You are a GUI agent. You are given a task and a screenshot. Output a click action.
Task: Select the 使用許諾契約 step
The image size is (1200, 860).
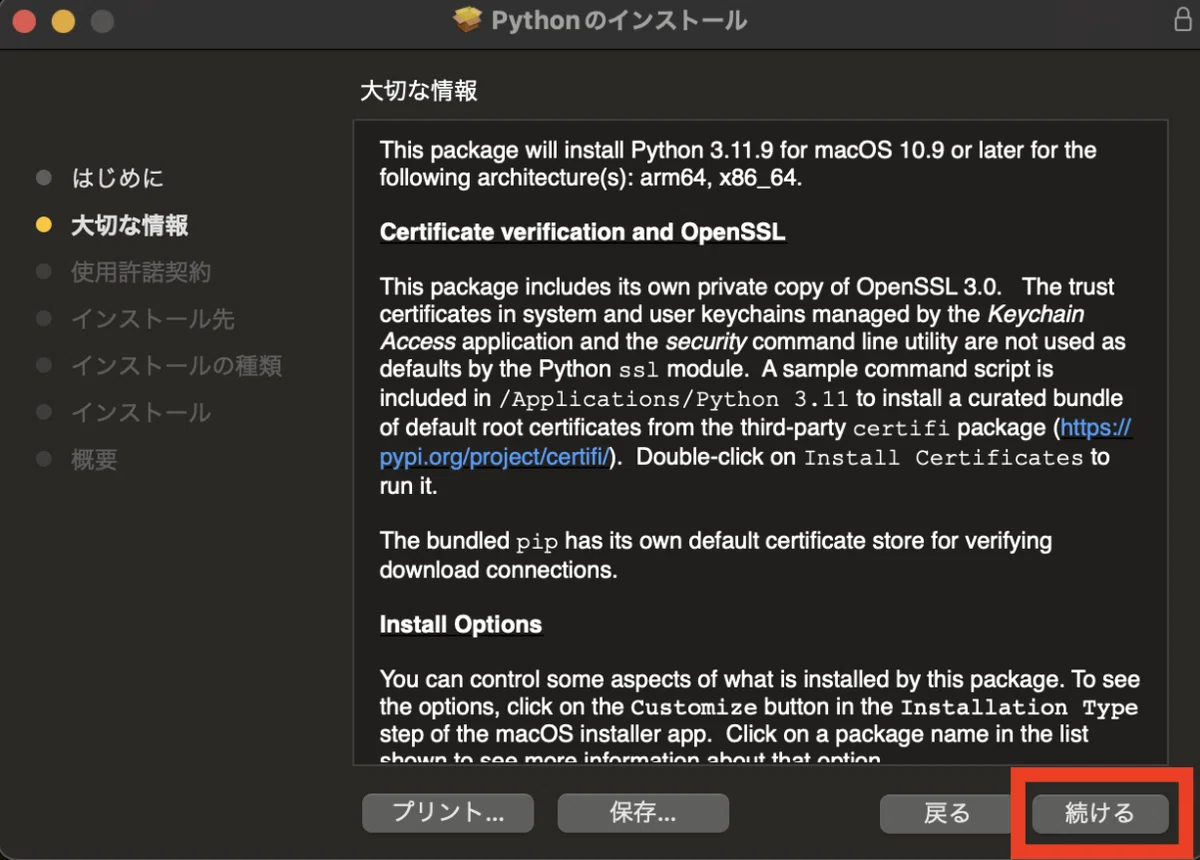(x=141, y=272)
